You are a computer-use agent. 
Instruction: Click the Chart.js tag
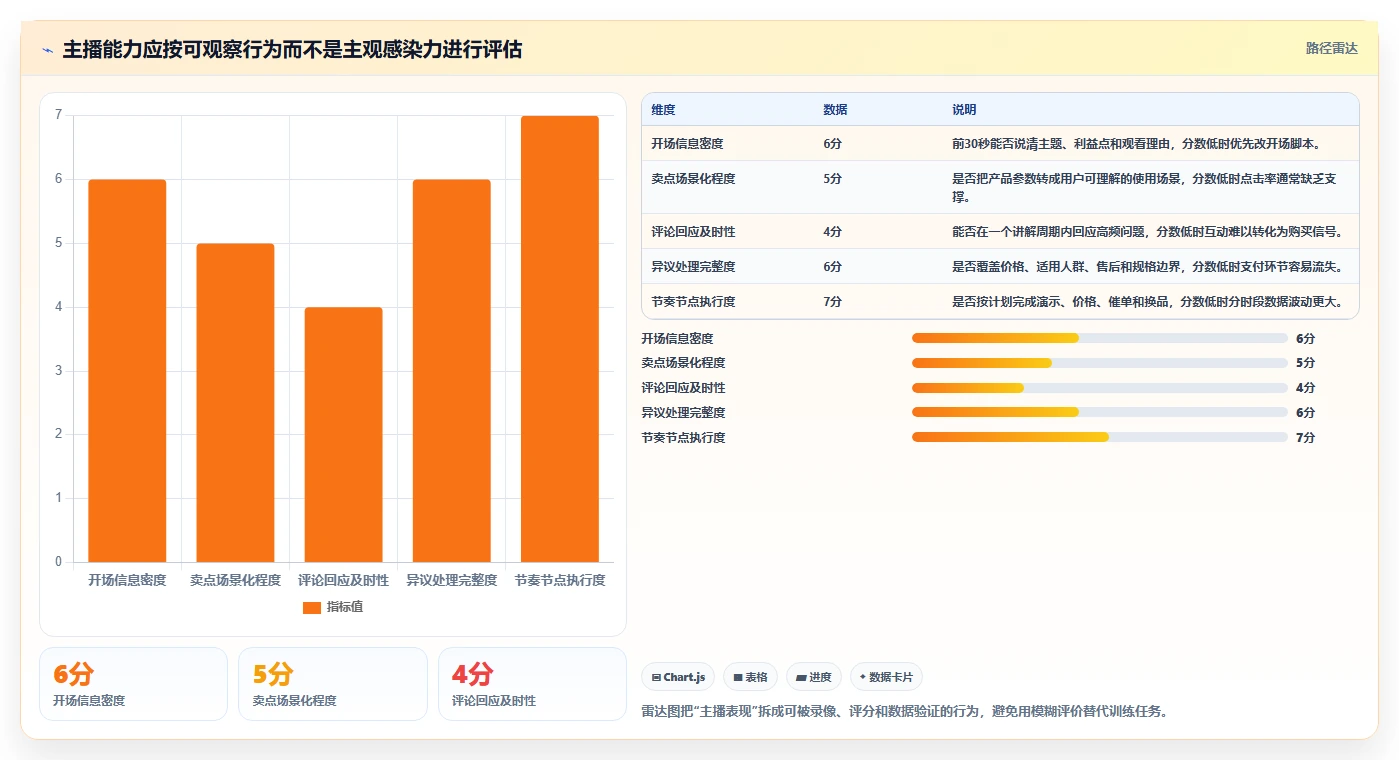[678, 677]
